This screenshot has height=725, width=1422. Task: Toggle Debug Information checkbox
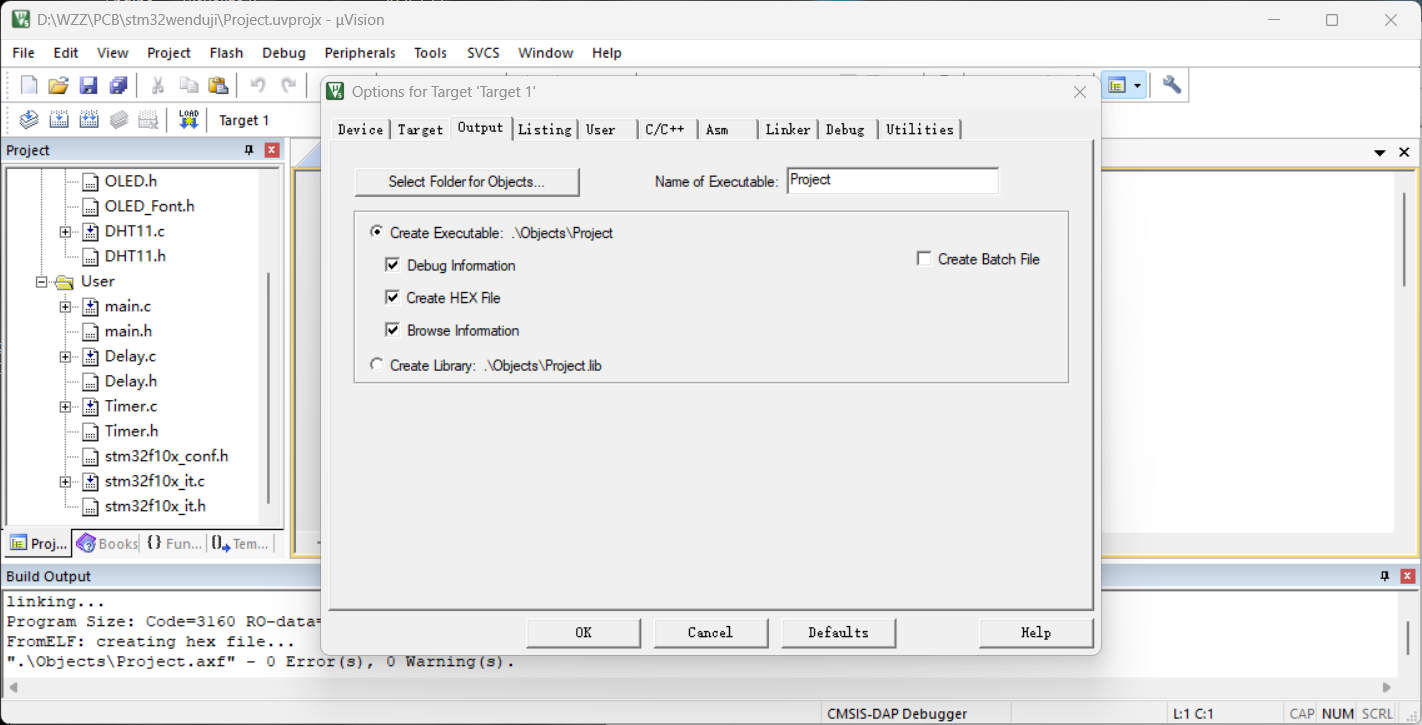392,265
